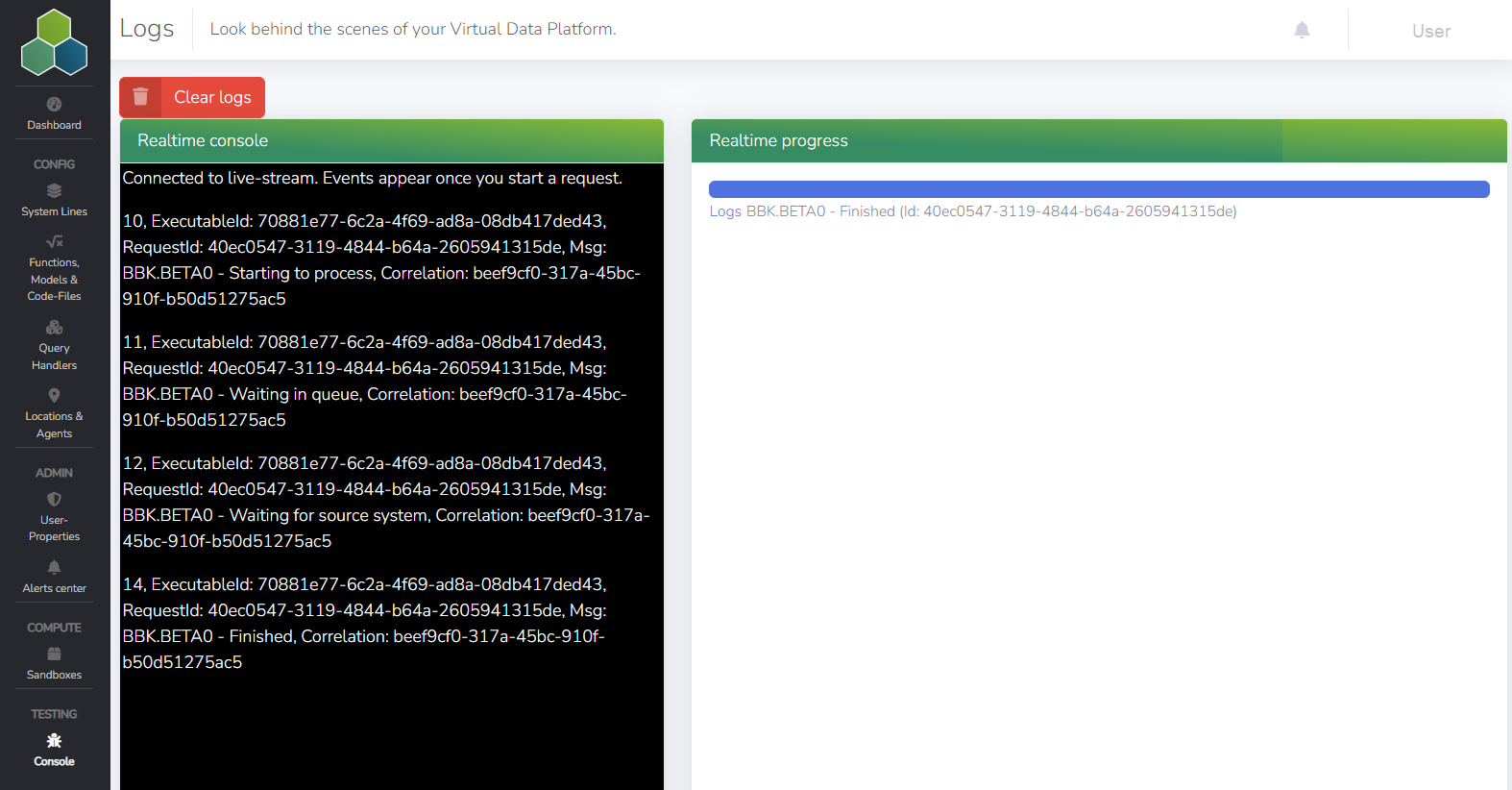
Task: Click the Realtime progress panel header
Action: (x=1098, y=140)
